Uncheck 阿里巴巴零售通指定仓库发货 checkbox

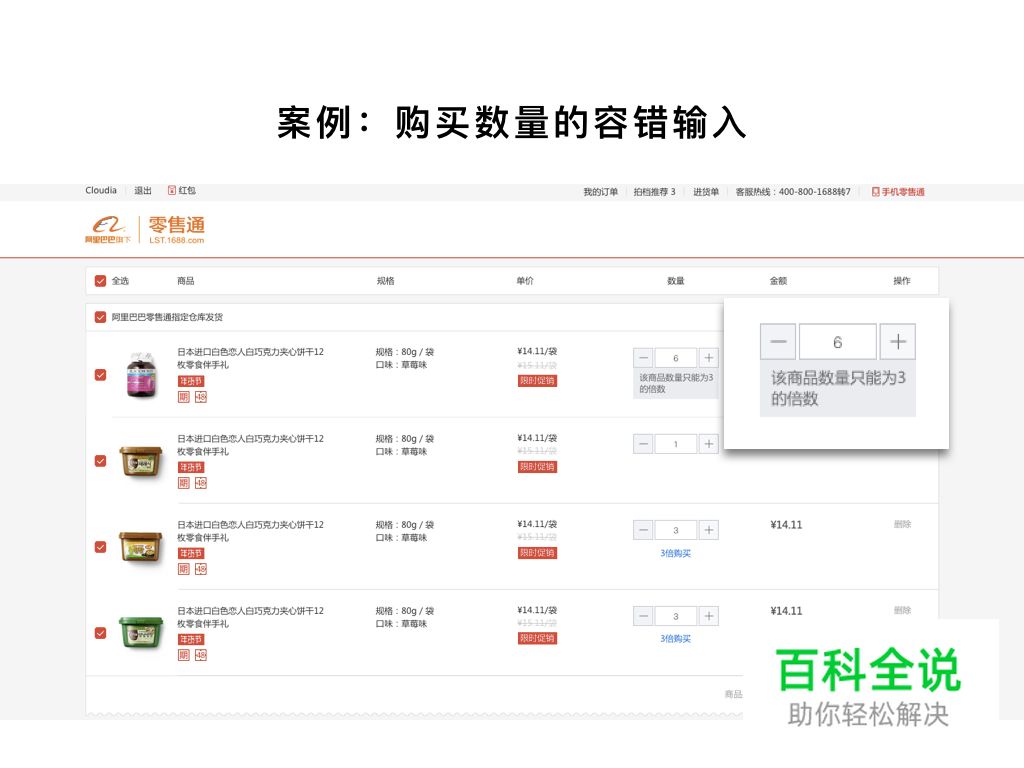(100, 317)
